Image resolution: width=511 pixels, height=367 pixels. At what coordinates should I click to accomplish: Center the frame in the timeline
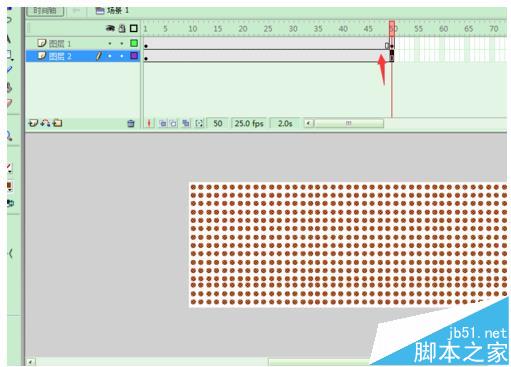coord(149,124)
